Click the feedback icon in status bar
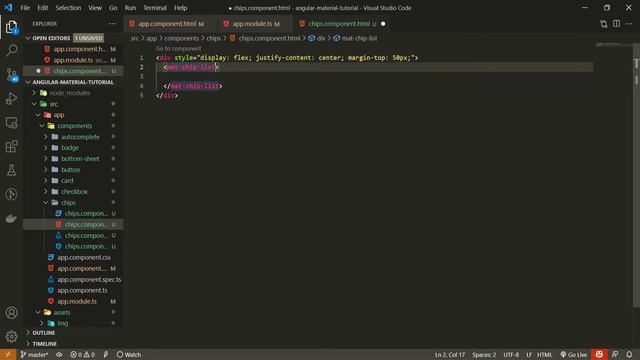The image size is (640, 360). click(615, 354)
